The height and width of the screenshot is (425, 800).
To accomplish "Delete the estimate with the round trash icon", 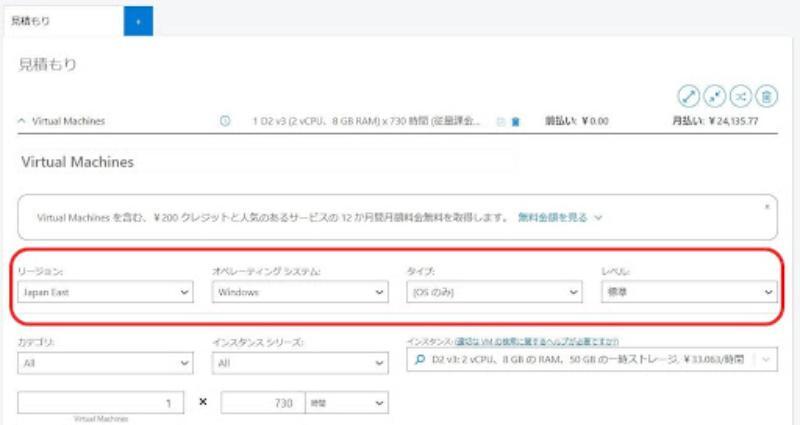I will click(766, 96).
